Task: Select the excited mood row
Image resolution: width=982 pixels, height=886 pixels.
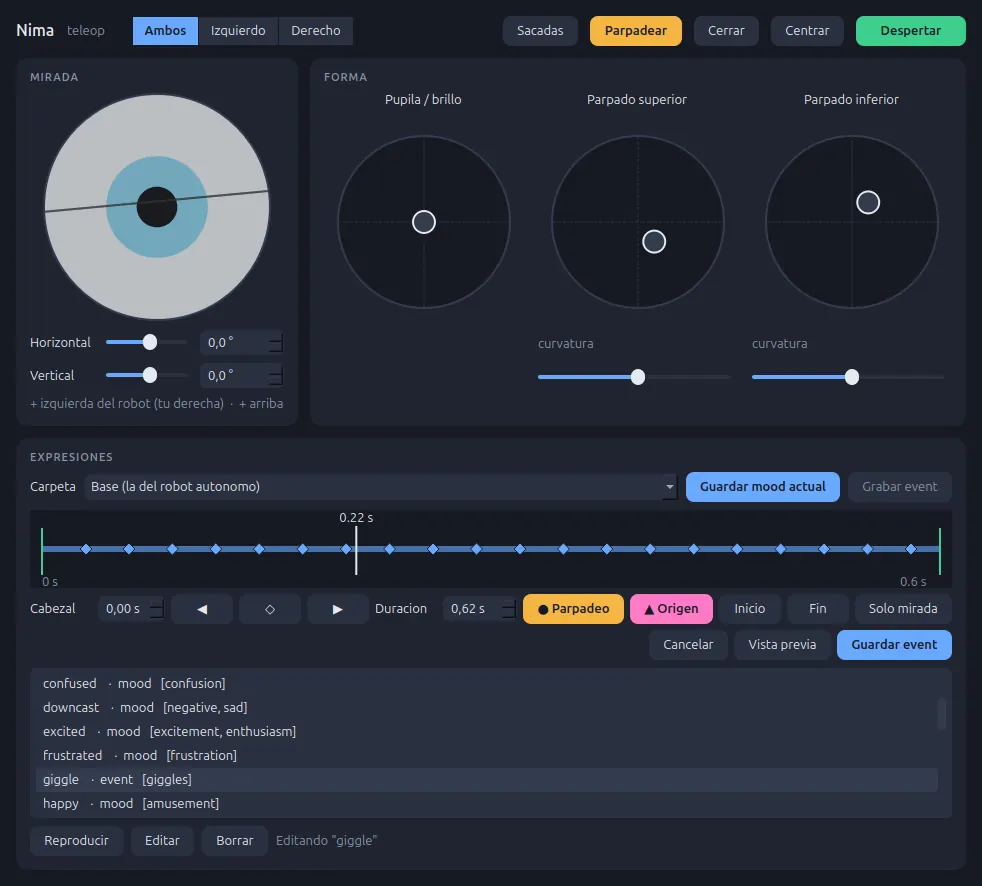Action: click(x=486, y=731)
